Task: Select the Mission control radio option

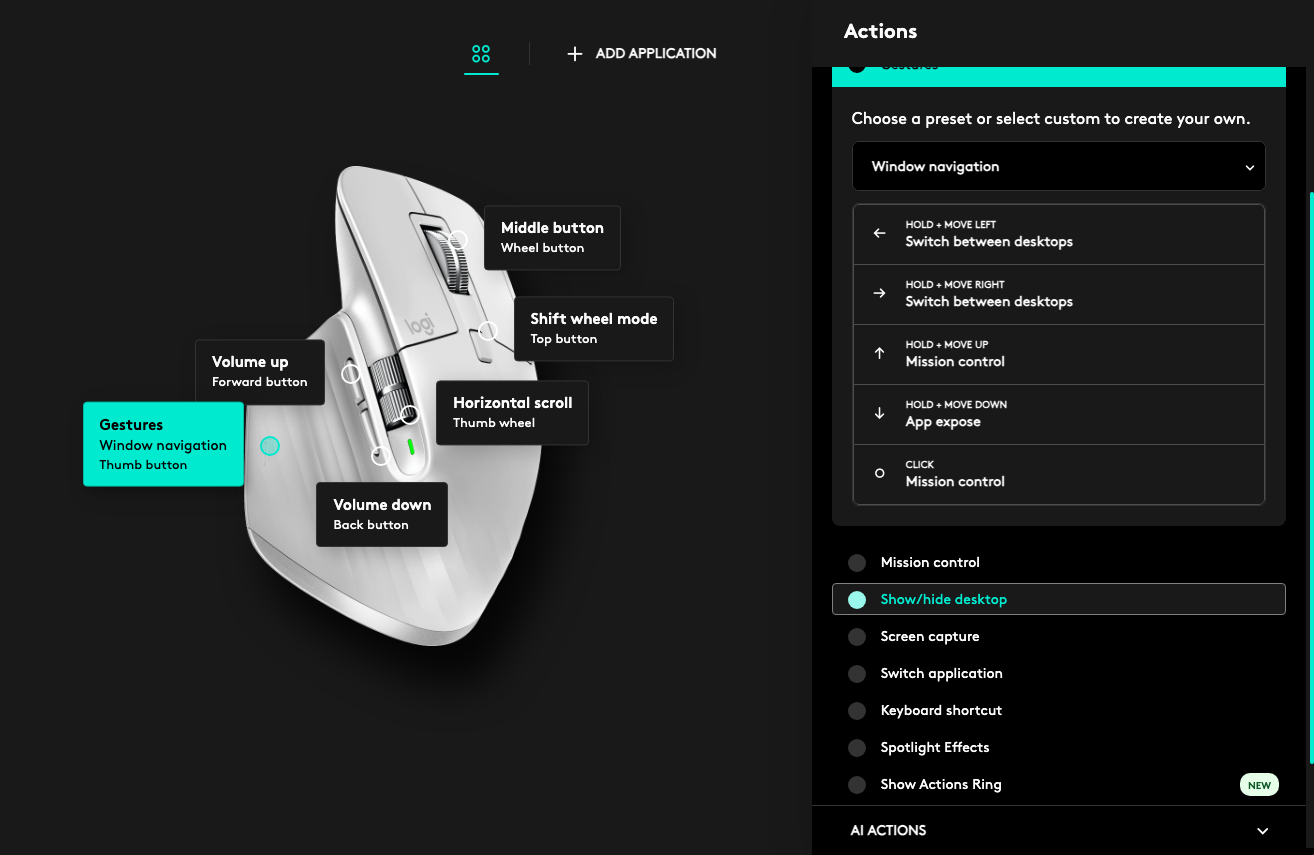Action: [857, 563]
